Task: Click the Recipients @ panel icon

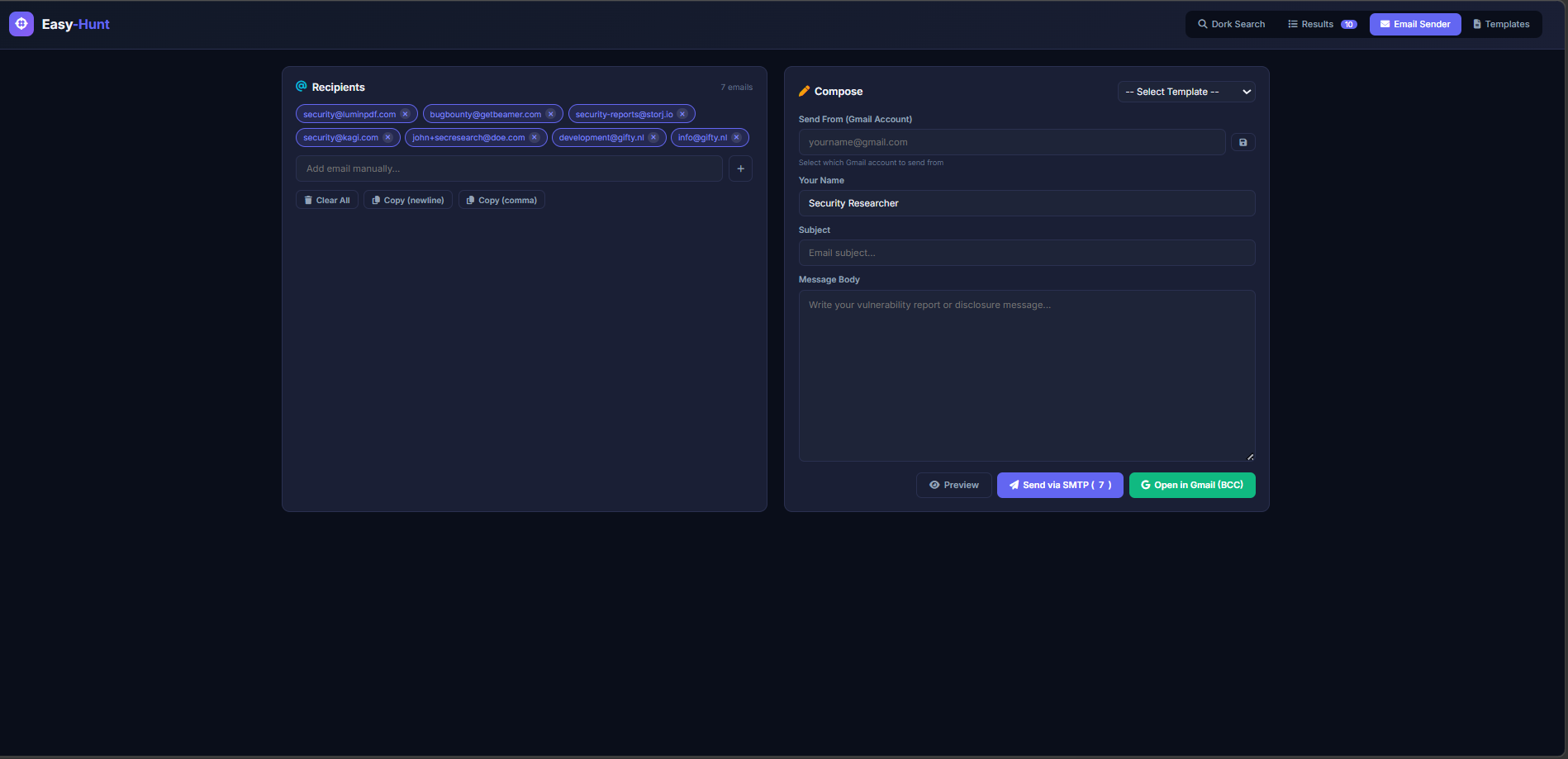Action: tap(301, 86)
